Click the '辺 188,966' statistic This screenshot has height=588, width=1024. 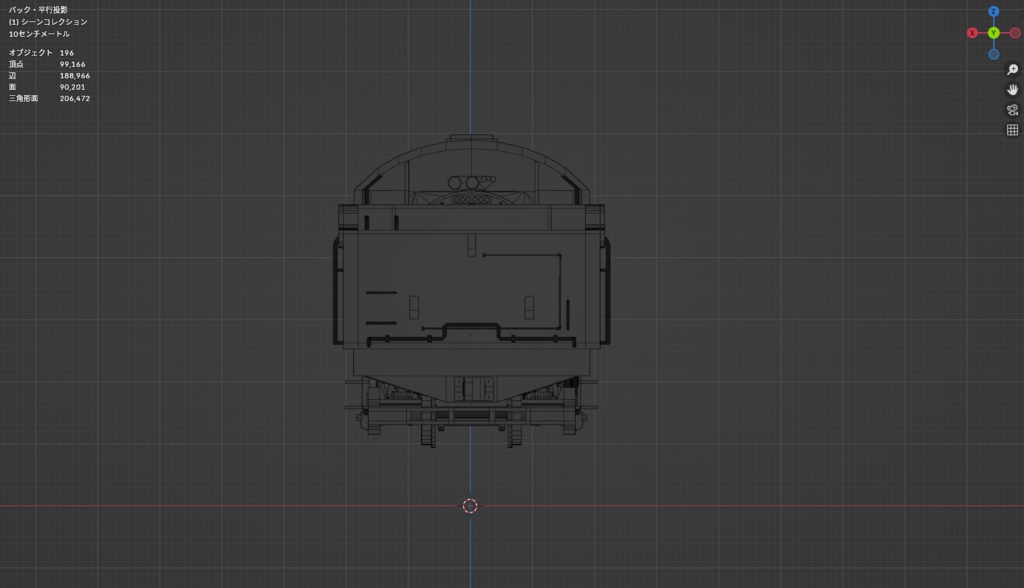click(49, 76)
